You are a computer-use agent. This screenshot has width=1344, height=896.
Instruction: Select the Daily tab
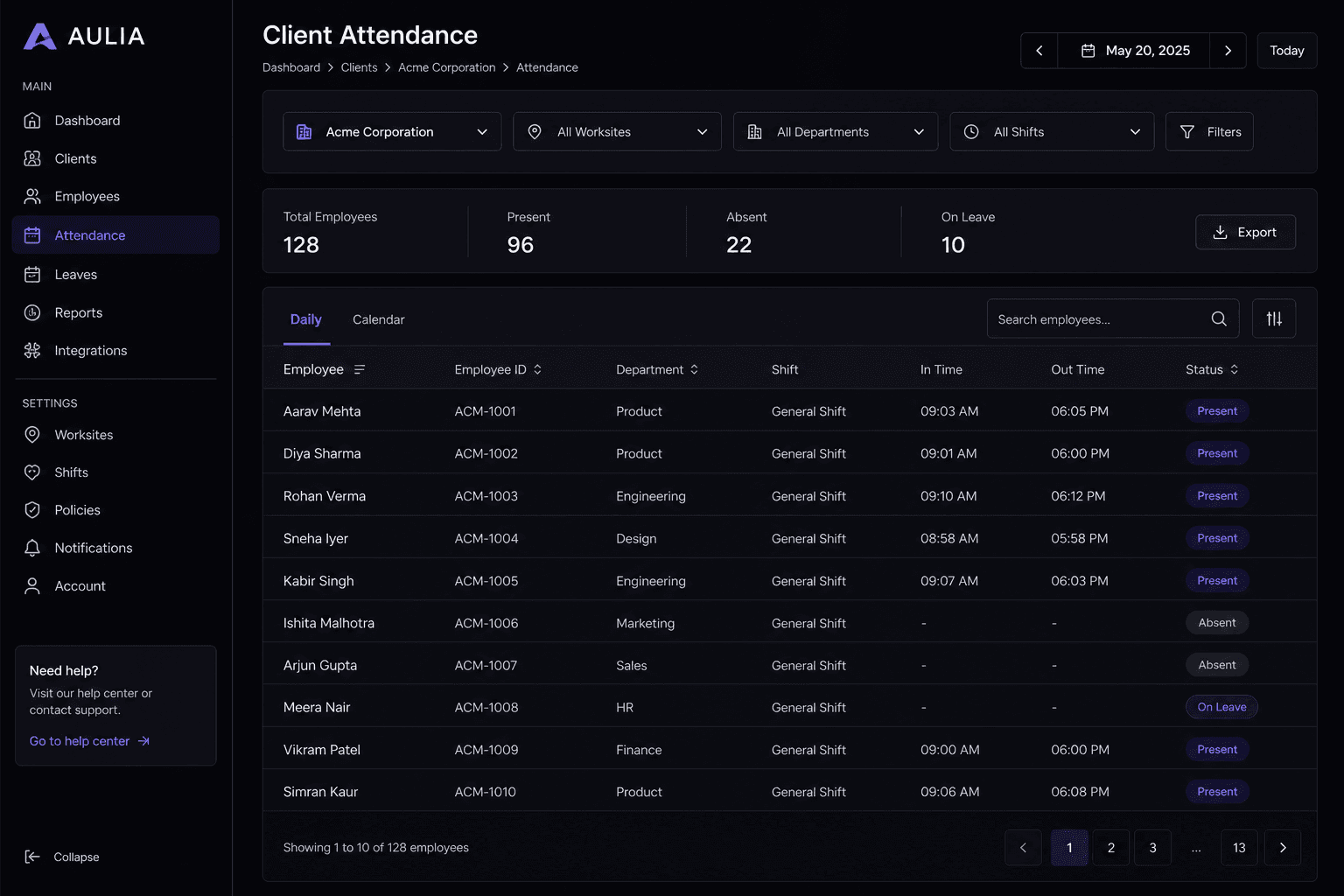click(305, 319)
